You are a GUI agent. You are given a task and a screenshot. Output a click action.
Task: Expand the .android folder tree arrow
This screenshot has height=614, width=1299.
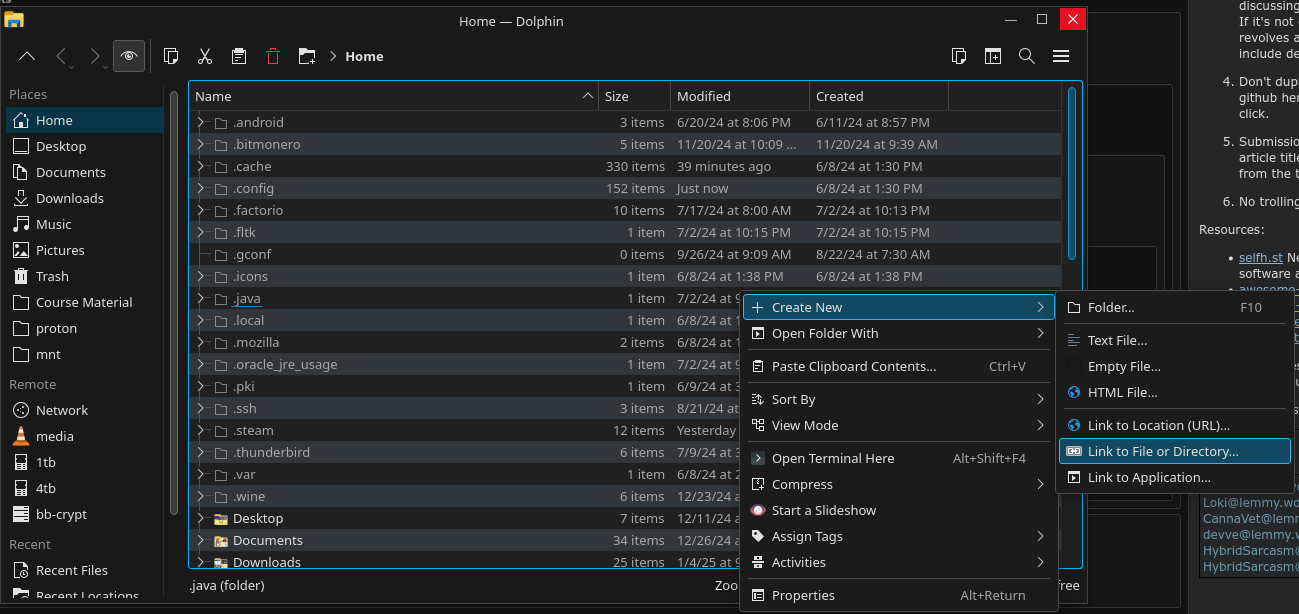tap(200, 122)
